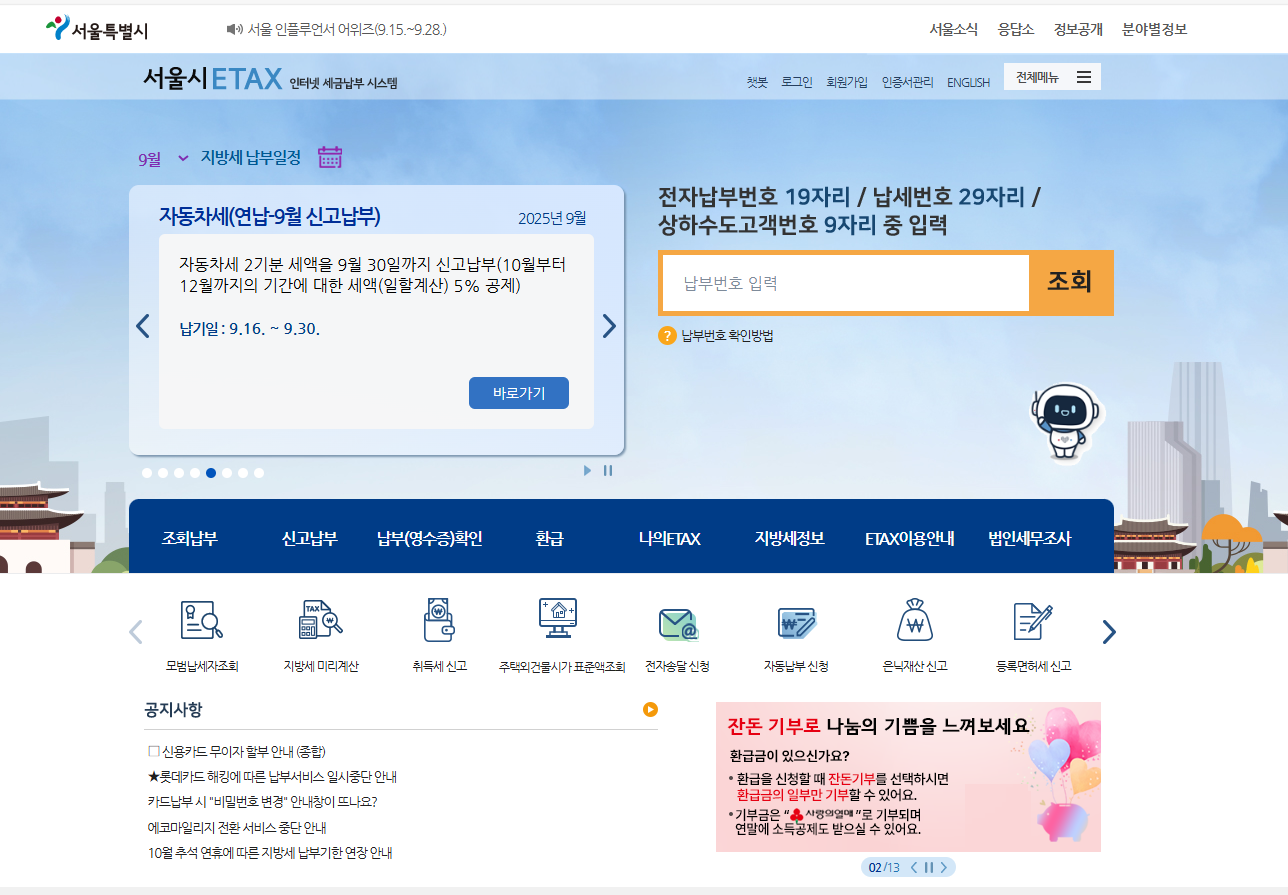Click the 모범납세자조회 icon
Viewport: 1288px width, 895px height.
(x=202, y=620)
